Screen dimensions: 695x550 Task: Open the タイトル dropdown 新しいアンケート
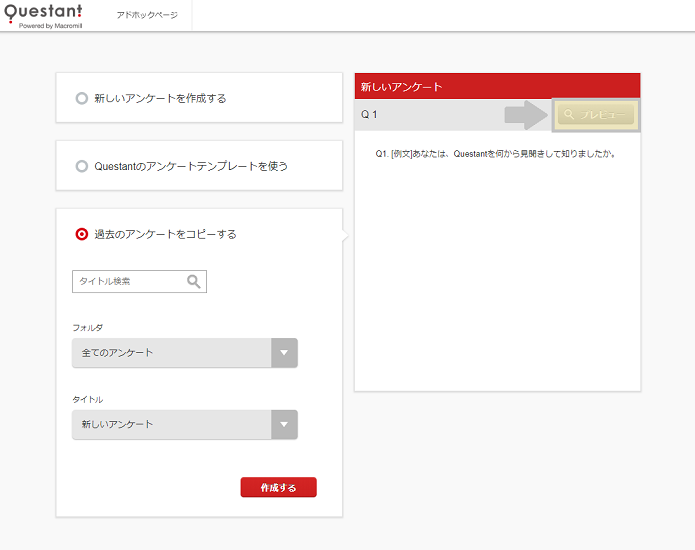[x=184, y=425]
